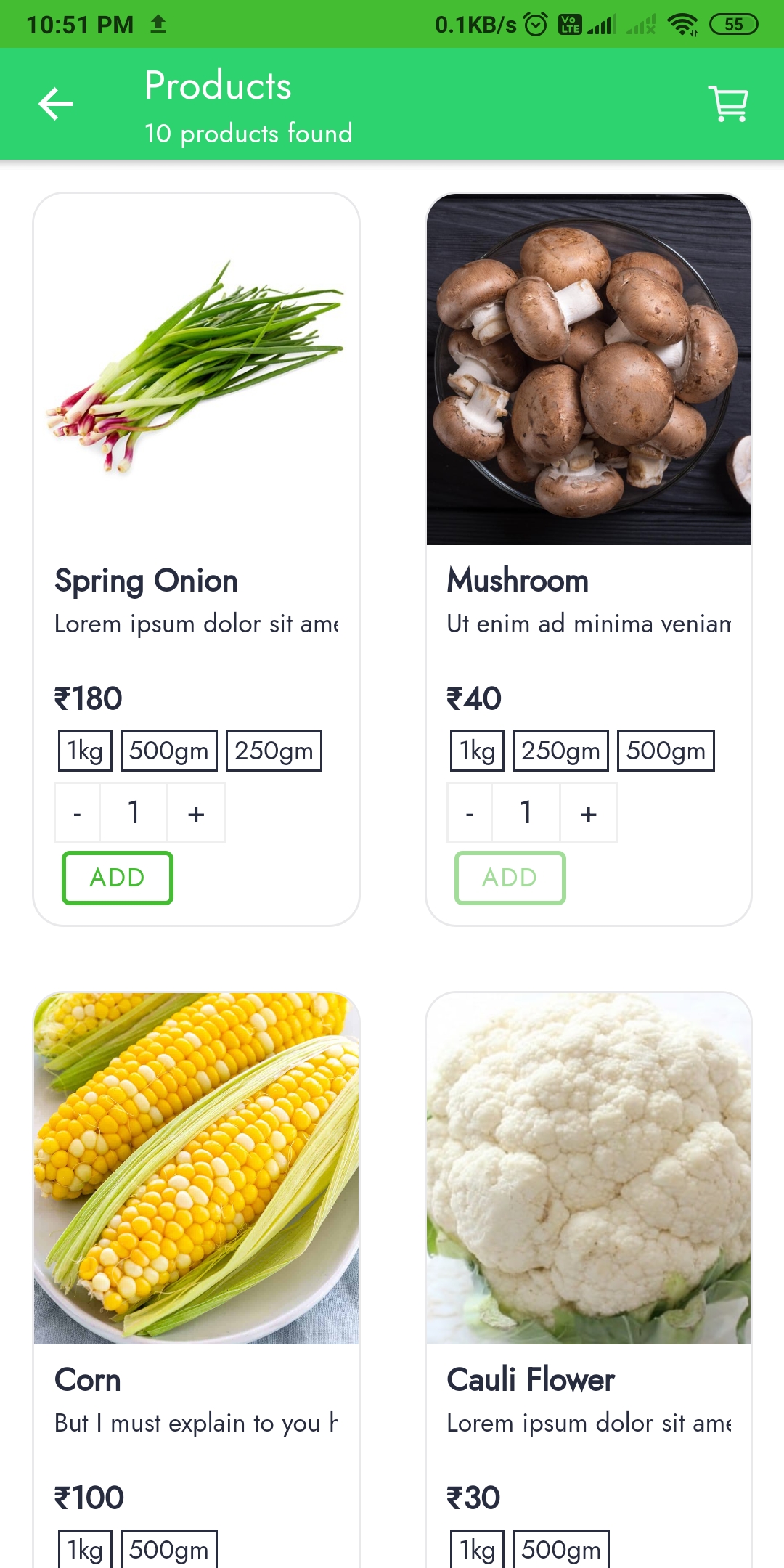
Task: Tap the Cauli Flower photo
Action: [x=589, y=1169]
